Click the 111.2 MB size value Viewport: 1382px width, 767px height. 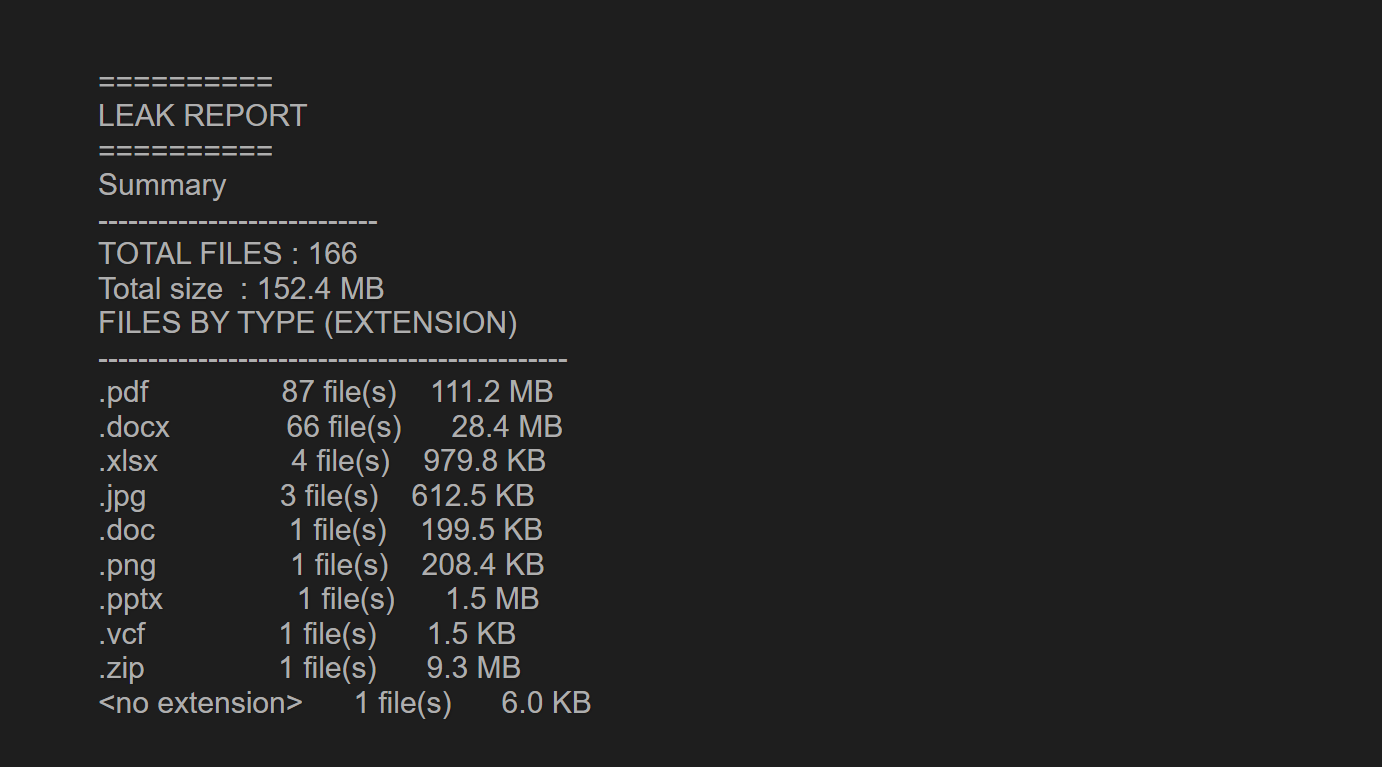491,392
